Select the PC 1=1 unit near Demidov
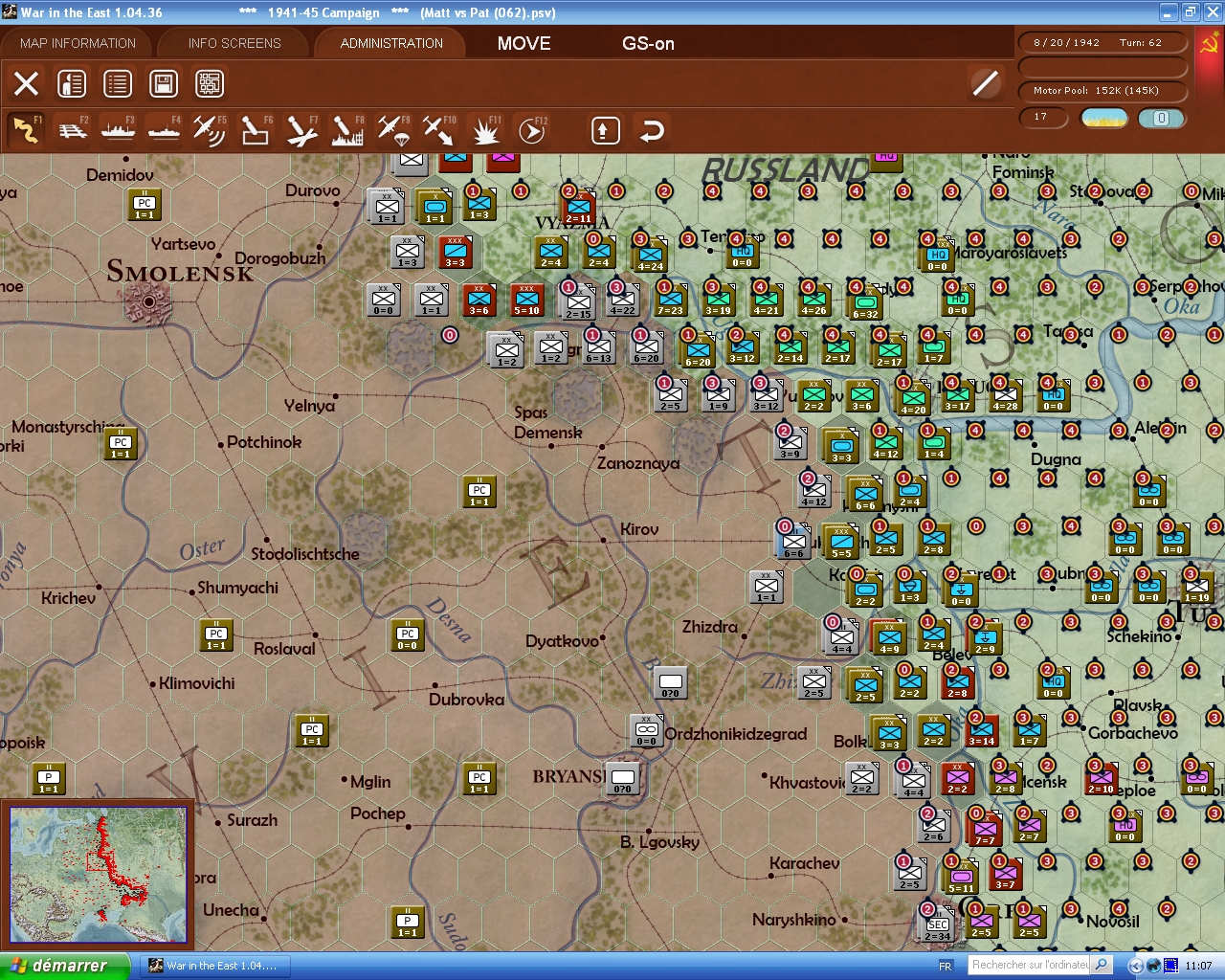 pos(145,205)
